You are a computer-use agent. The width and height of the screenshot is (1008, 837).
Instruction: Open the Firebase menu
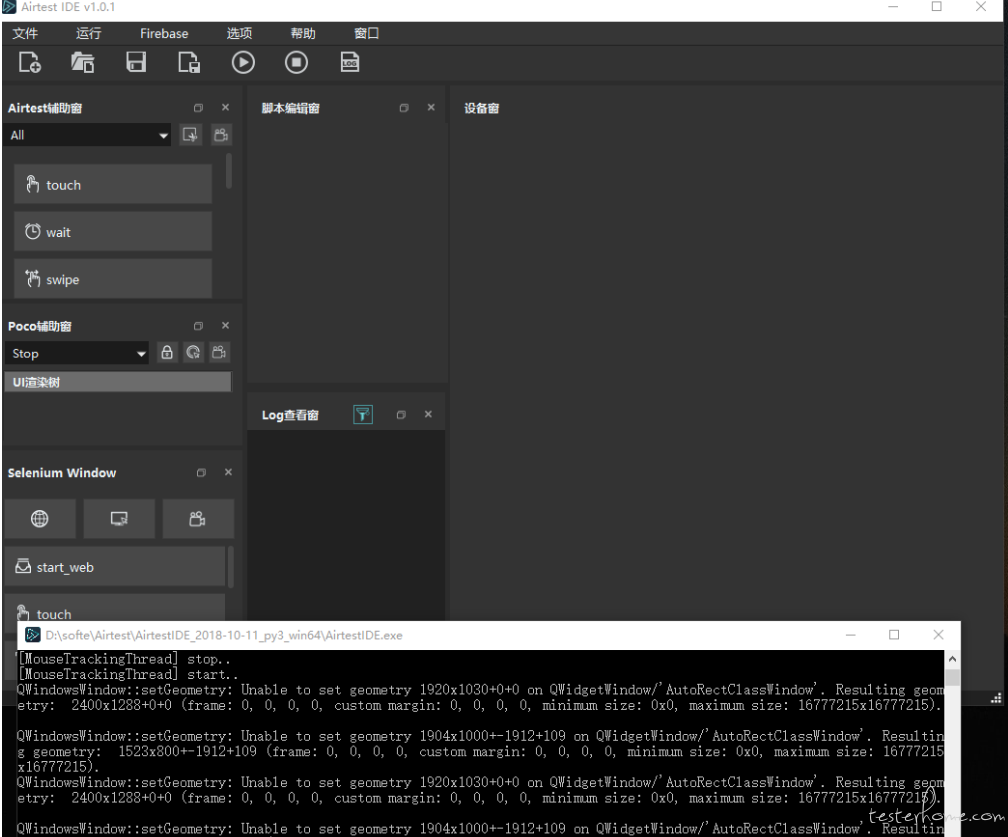point(164,33)
